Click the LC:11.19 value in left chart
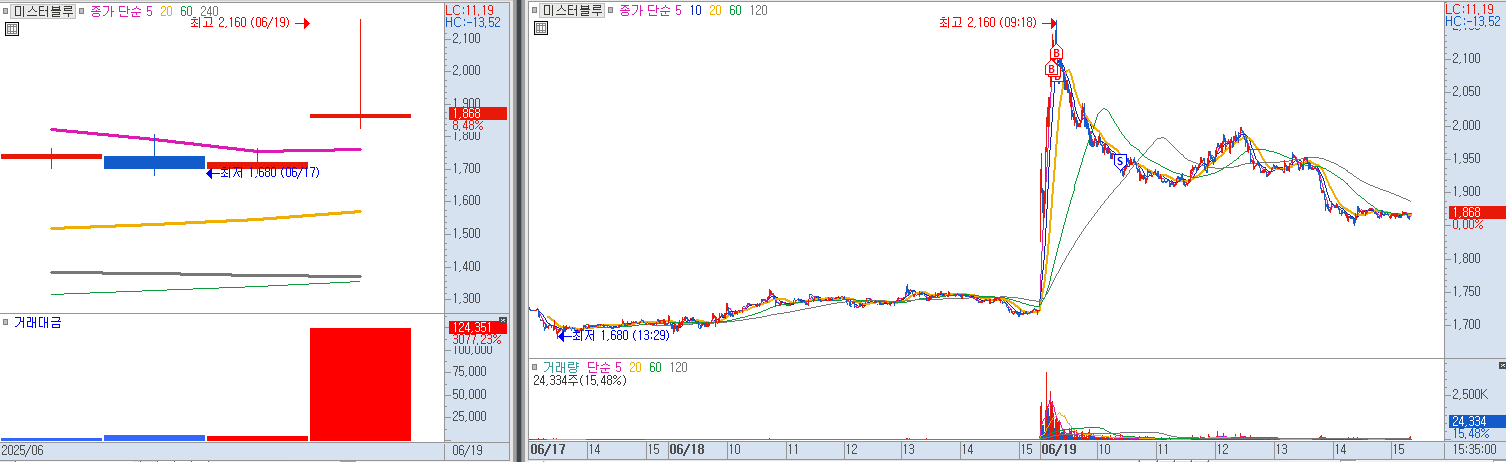The height and width of the screenshot is (462, 1506). (468, 9)
